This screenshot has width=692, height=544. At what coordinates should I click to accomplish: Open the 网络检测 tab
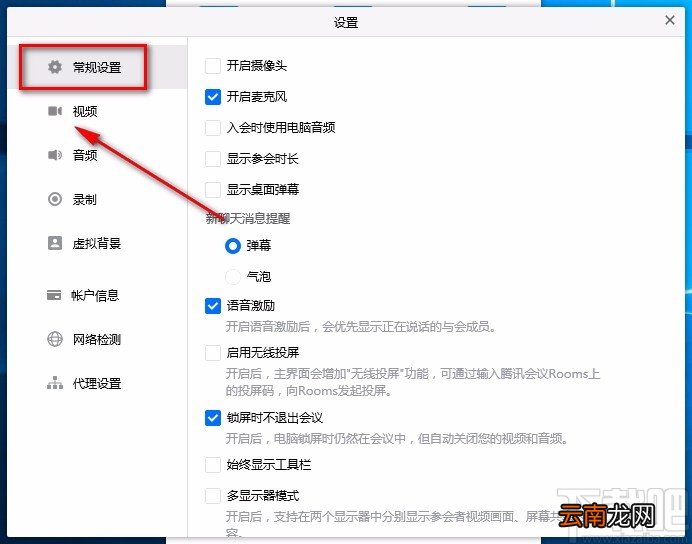click(97, 339)
